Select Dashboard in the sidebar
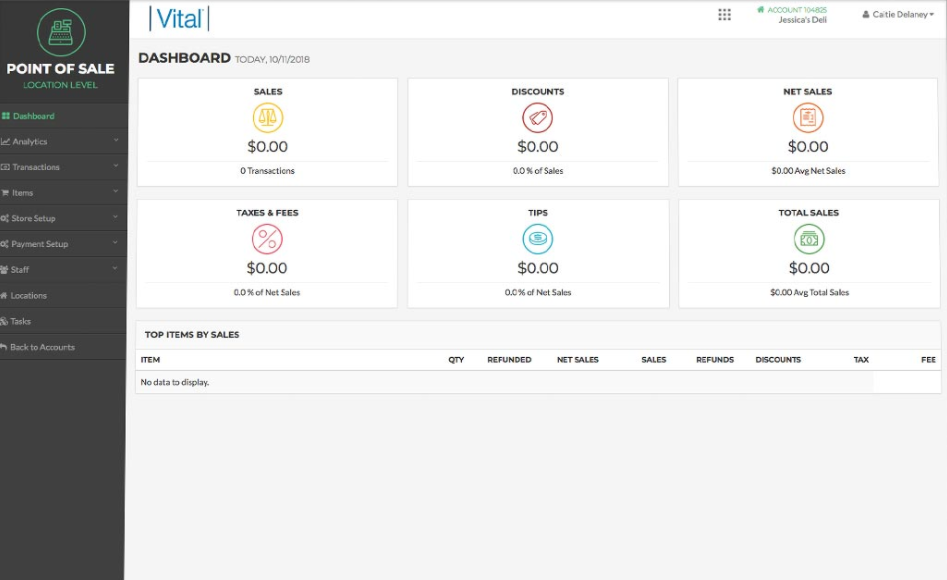Screen dimensions: 947x580 click(33, 116)
